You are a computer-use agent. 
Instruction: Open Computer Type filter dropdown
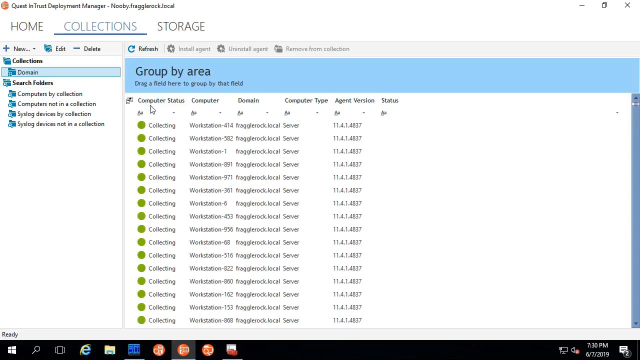pyautogui.click(x=317, y=113)
